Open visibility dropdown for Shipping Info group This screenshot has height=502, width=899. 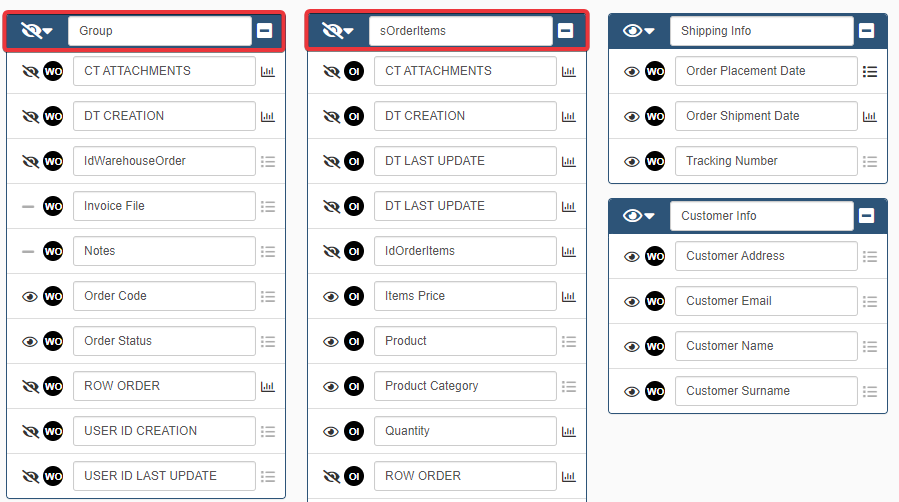tap(638, 31)
